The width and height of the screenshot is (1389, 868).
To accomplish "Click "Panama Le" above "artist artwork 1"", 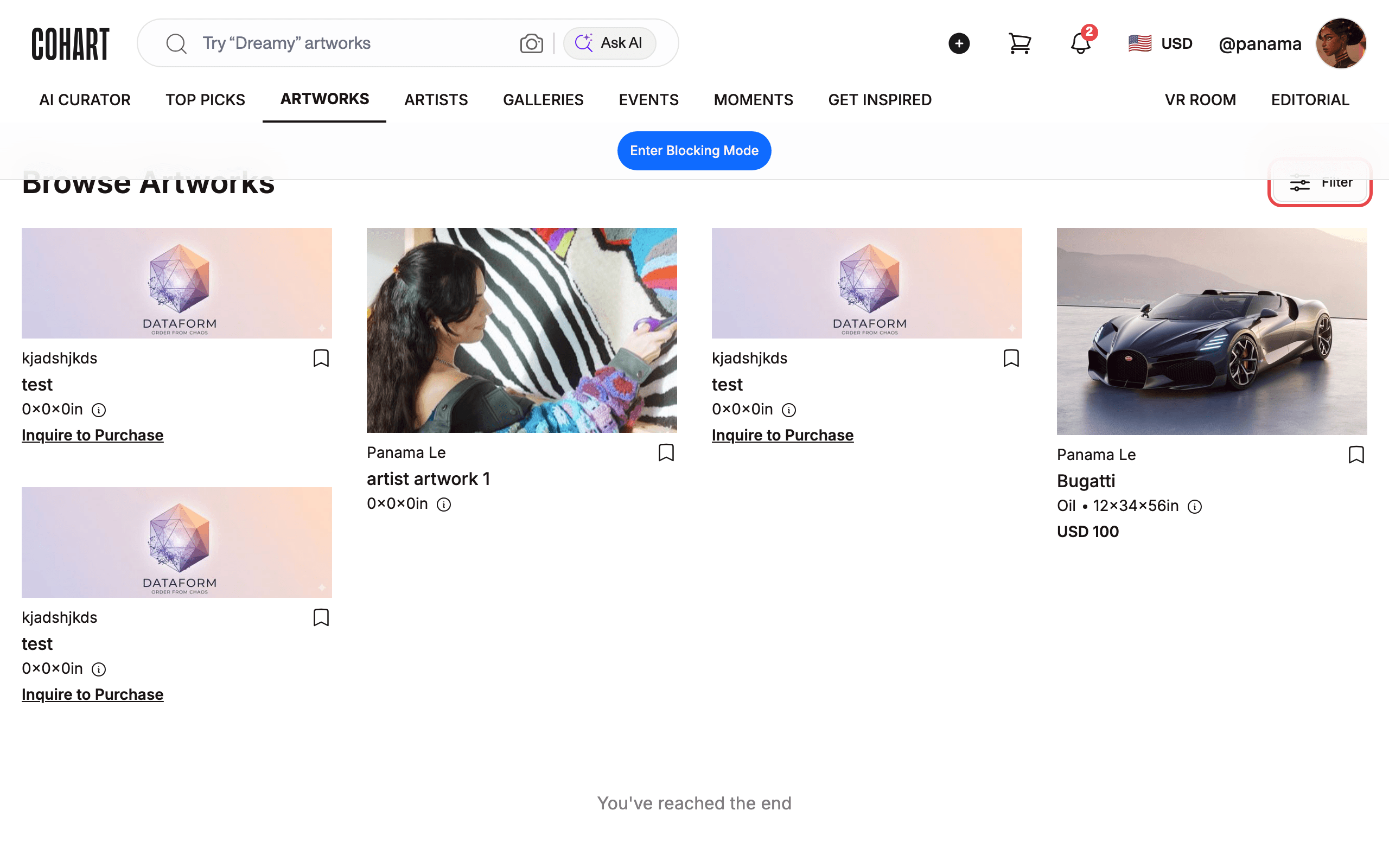I will (x=406, y=452).
